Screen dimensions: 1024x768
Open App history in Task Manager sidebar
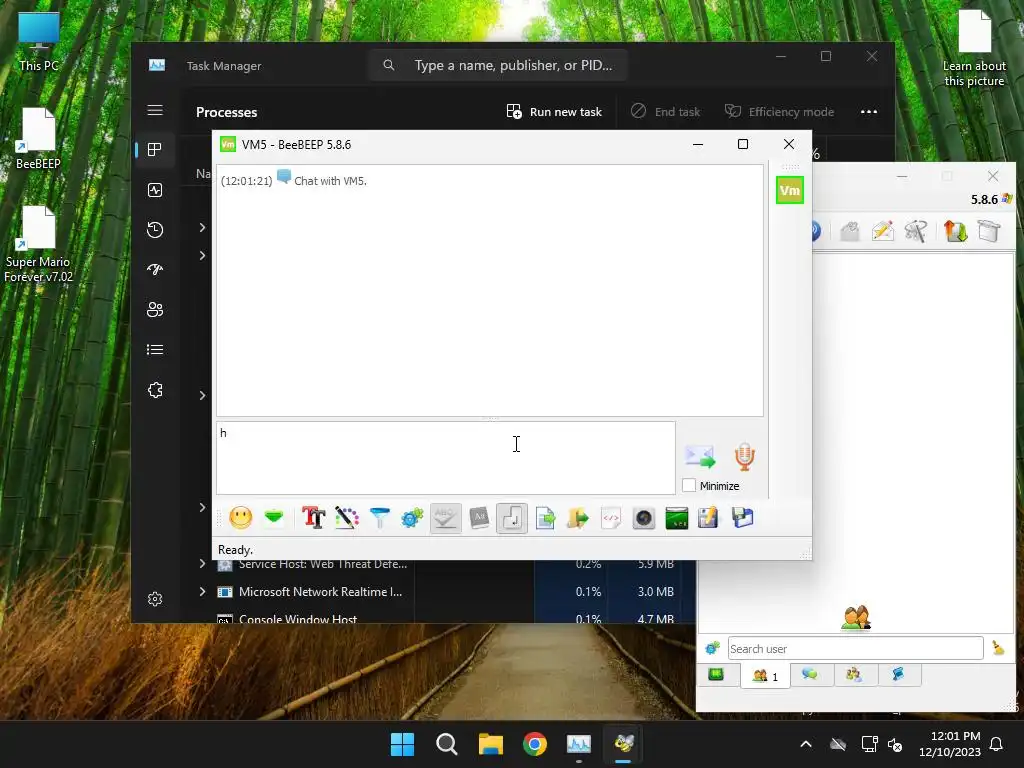coord(155,230)
